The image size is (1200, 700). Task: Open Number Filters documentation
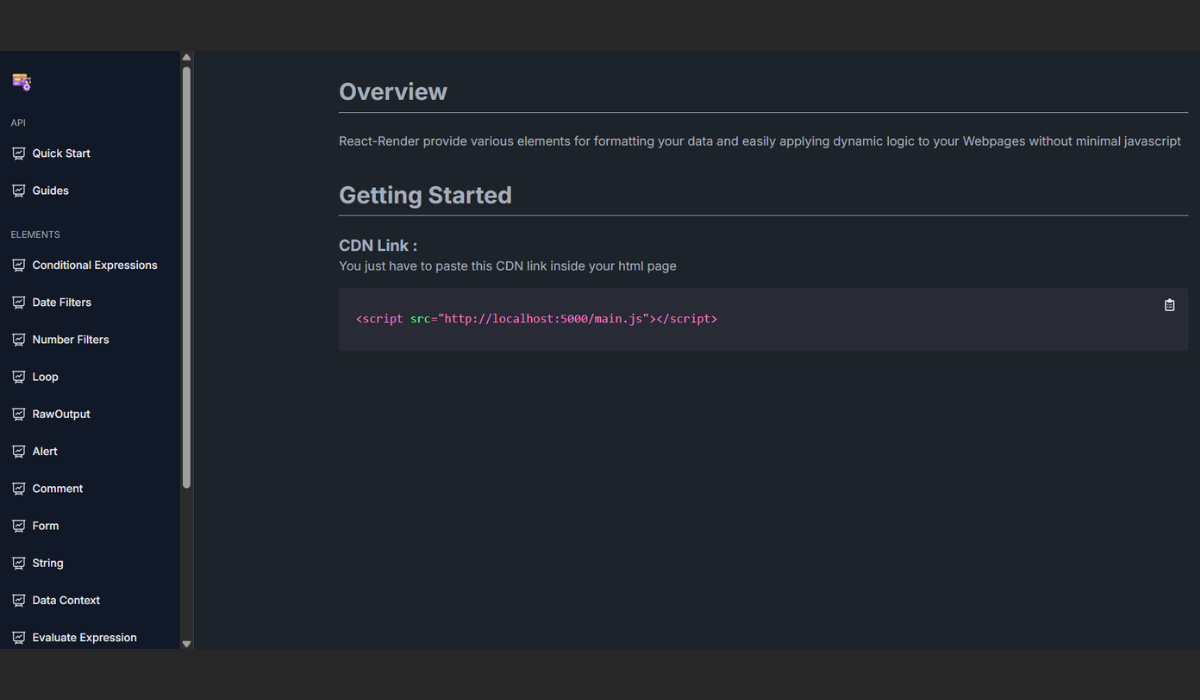click(x=71, y=339)
